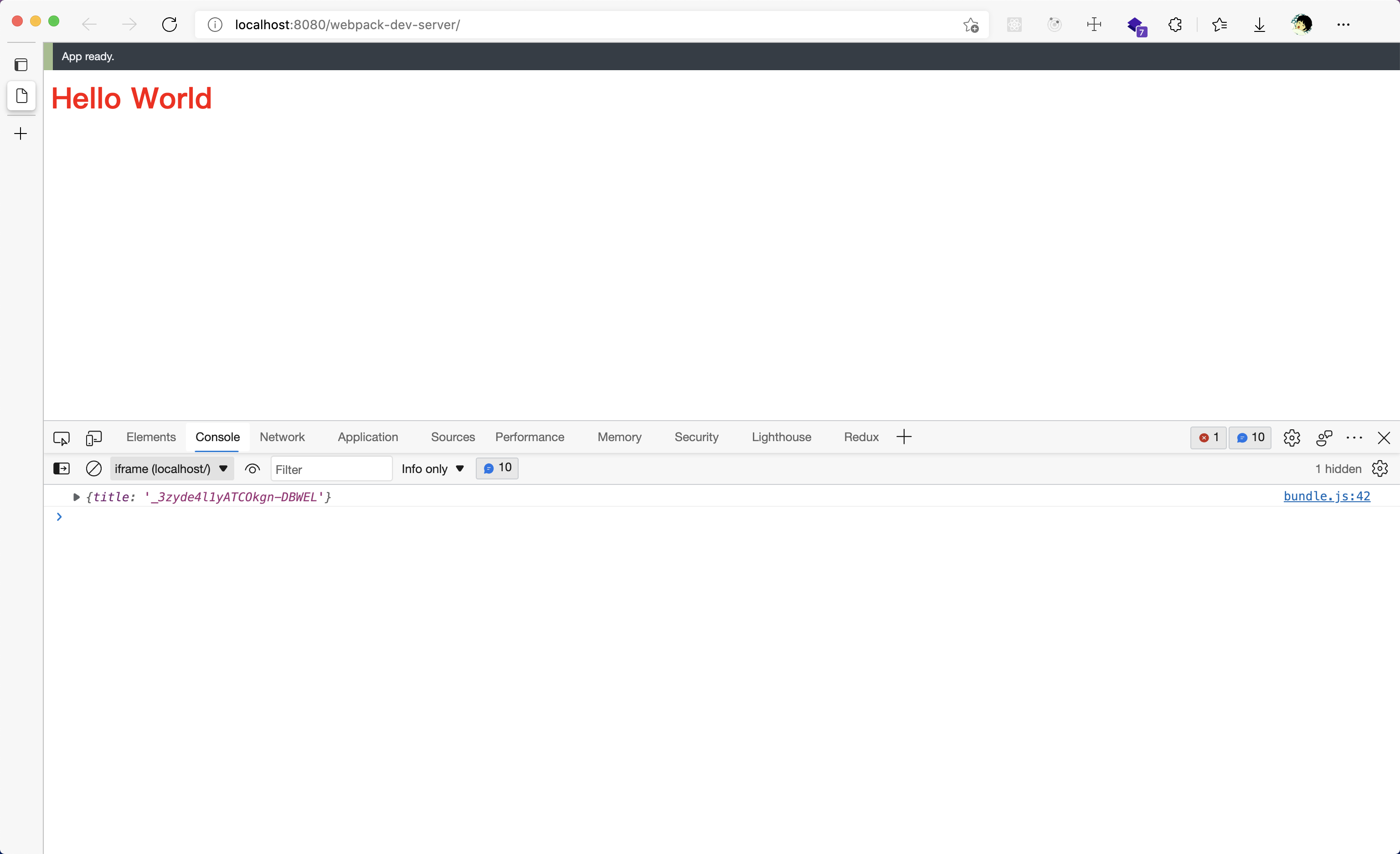
Task: Open the browser extensions puzzle icon
Action: click(1175, 25)
